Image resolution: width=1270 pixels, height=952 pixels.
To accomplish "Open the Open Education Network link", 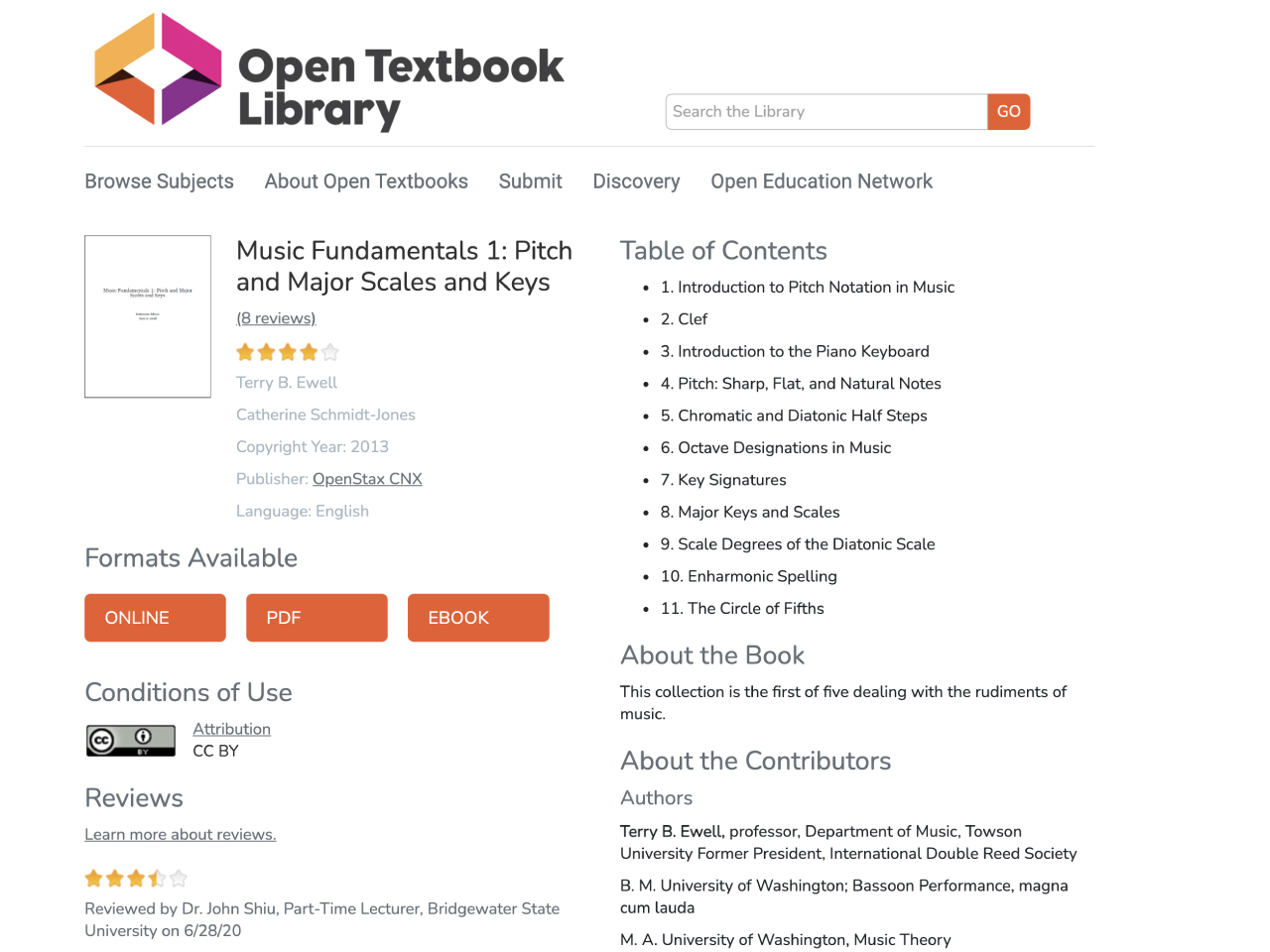I will [822, 181].
